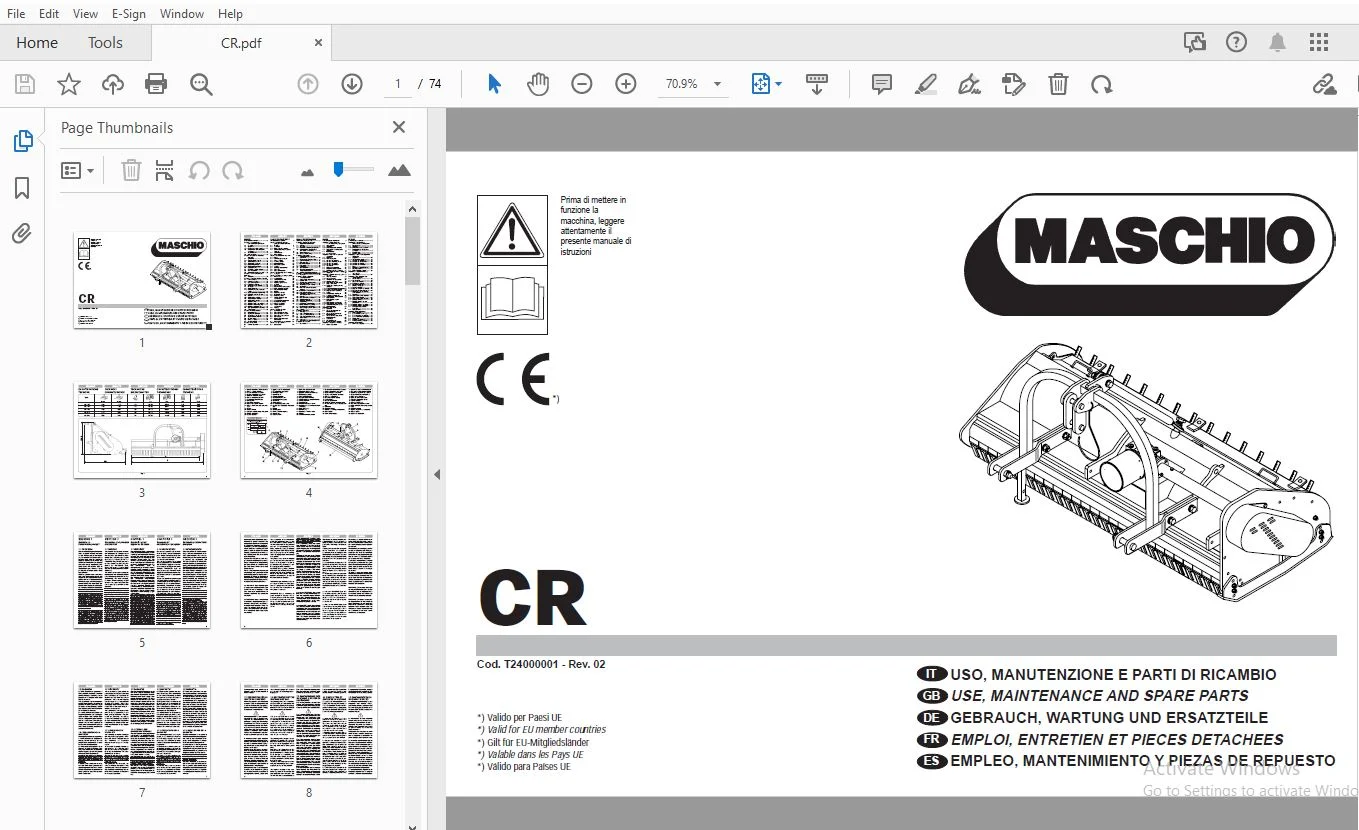Viewport: 1359px width, 830px height.
Task: Zoom in with the plus icon
Action: tap(626, 85)
